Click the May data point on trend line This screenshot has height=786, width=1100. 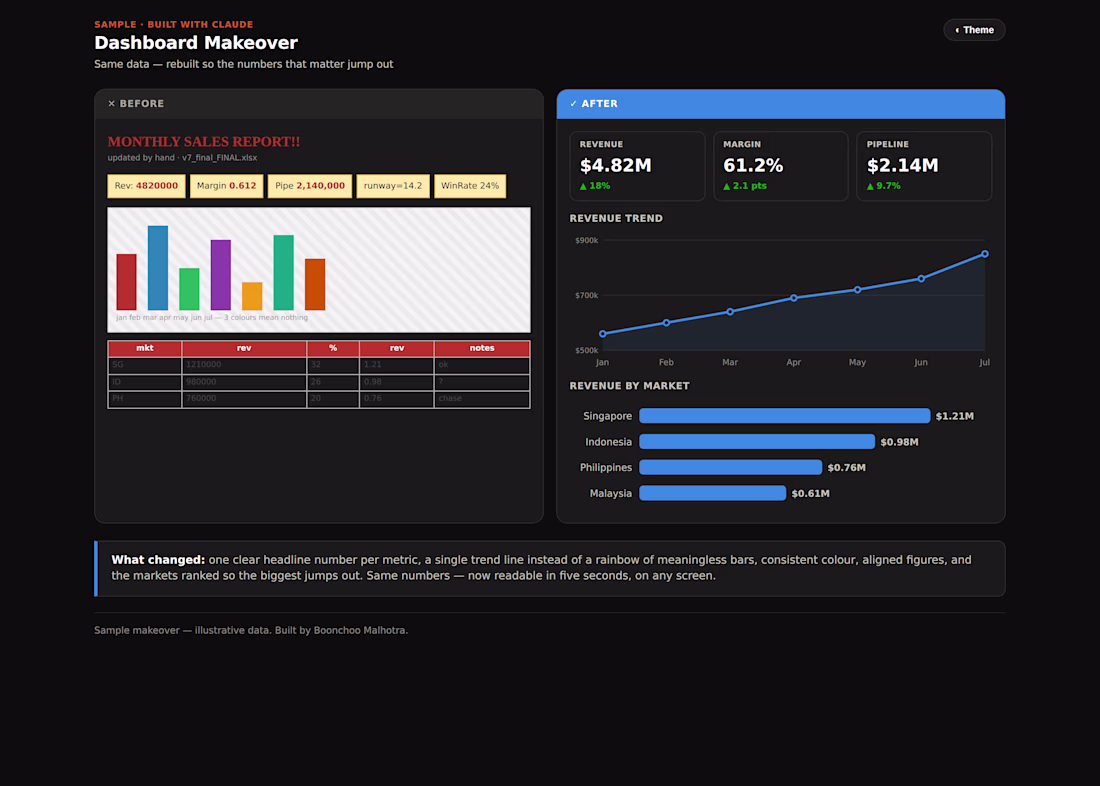857,290
